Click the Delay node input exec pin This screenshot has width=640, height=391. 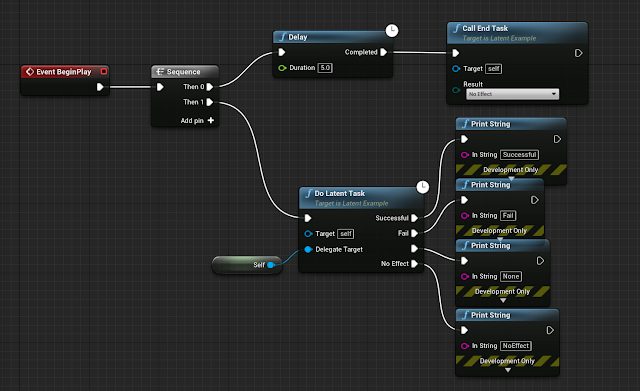point(282,52)
